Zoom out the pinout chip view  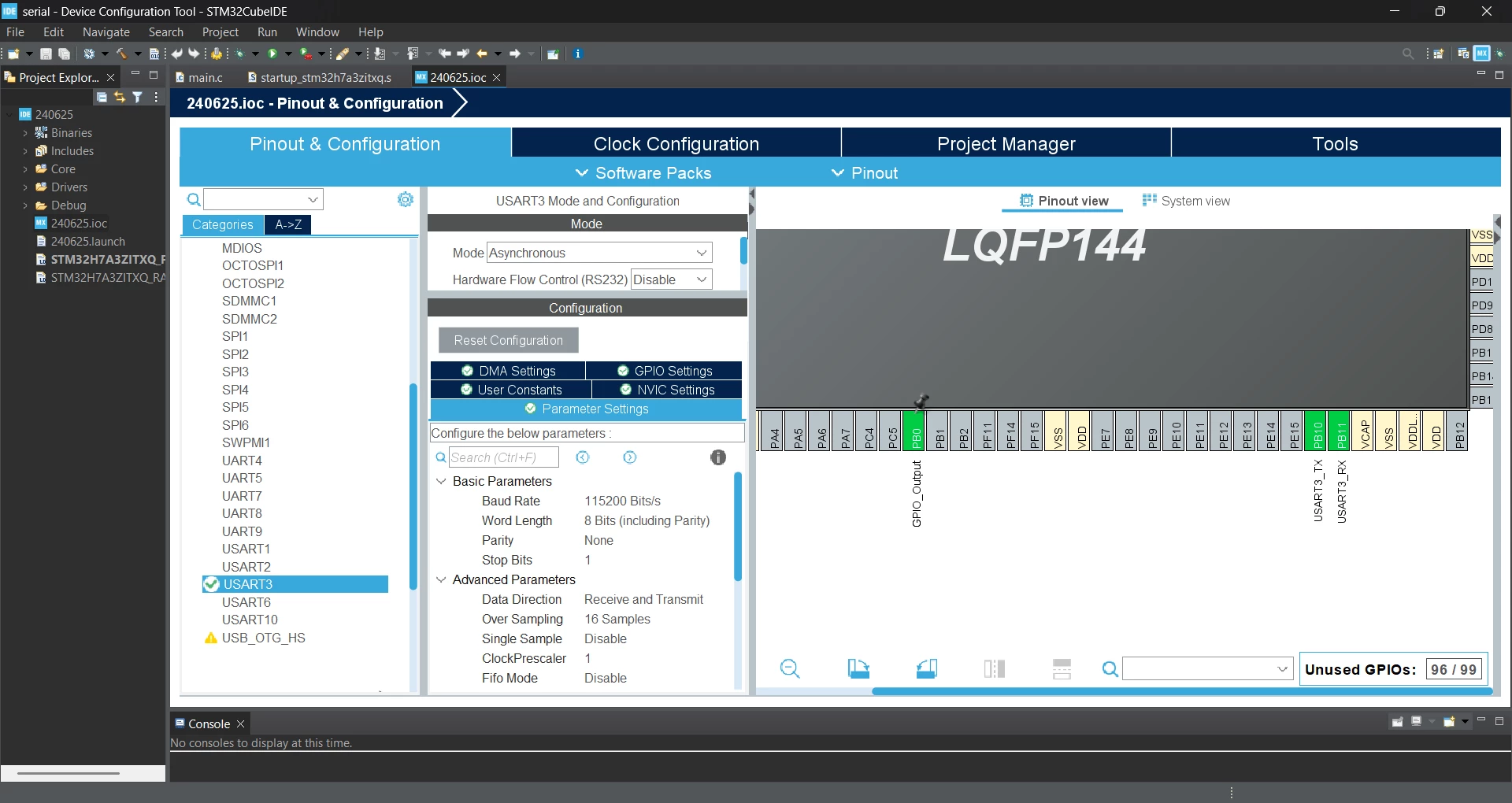pyautogui.click(x=790, y=669)
